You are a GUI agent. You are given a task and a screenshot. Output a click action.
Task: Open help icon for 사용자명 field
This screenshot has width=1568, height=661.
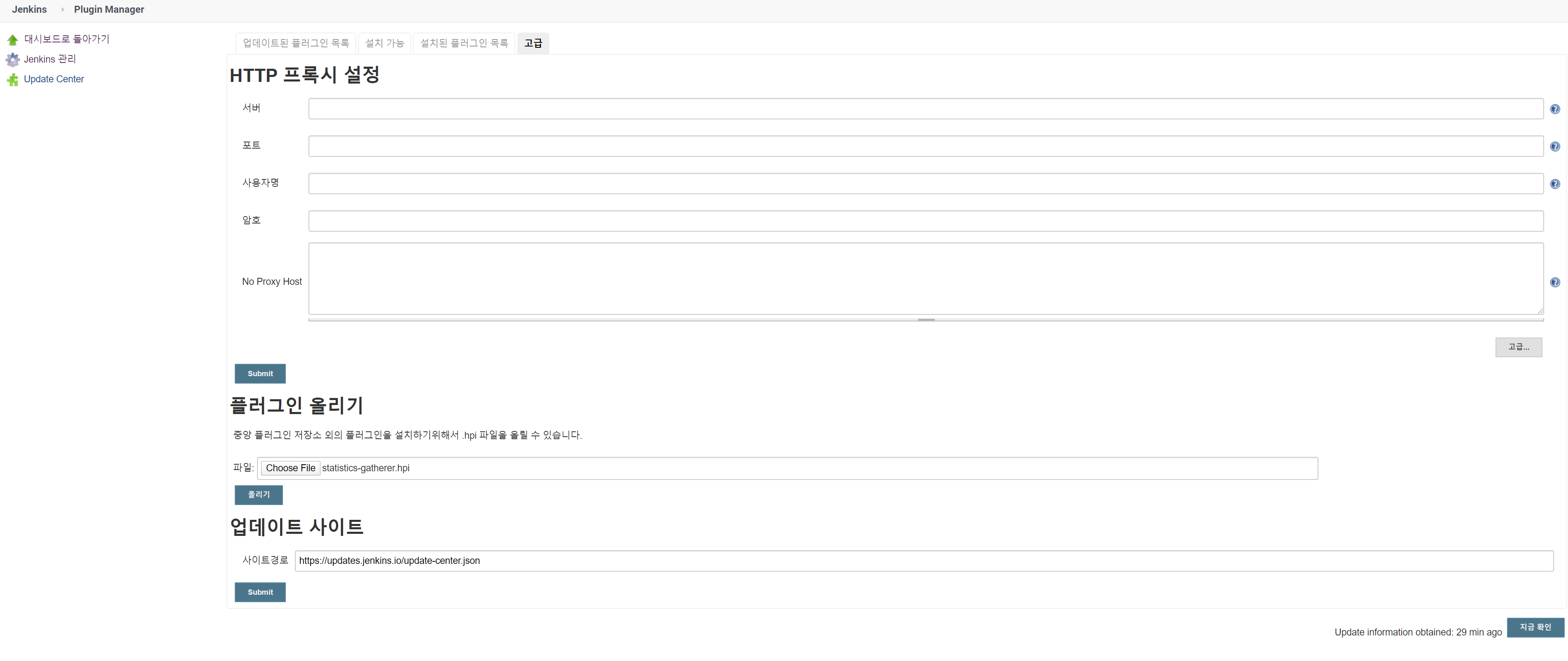(x=1554, y=184)
